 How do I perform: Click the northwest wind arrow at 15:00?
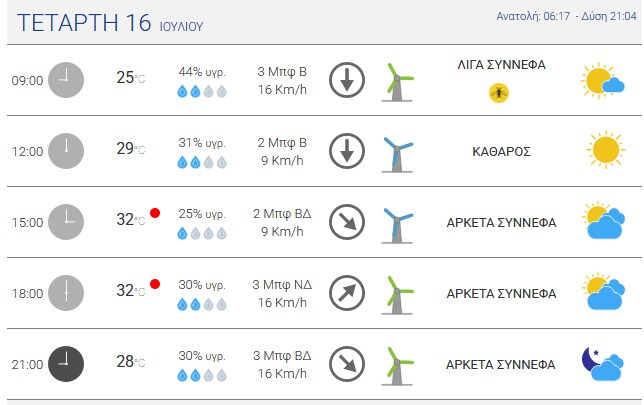coord(347,222)
